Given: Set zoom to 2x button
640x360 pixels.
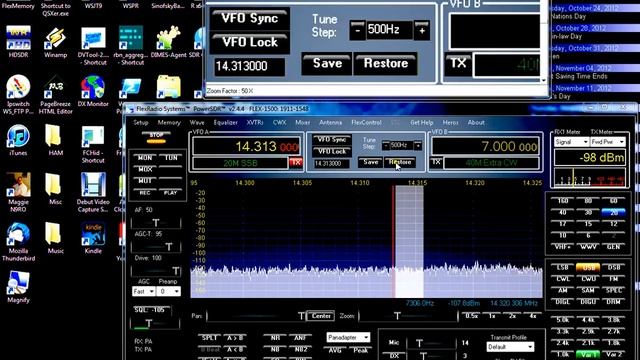Looking at the screenshot, I should click(x=512, y=316).
